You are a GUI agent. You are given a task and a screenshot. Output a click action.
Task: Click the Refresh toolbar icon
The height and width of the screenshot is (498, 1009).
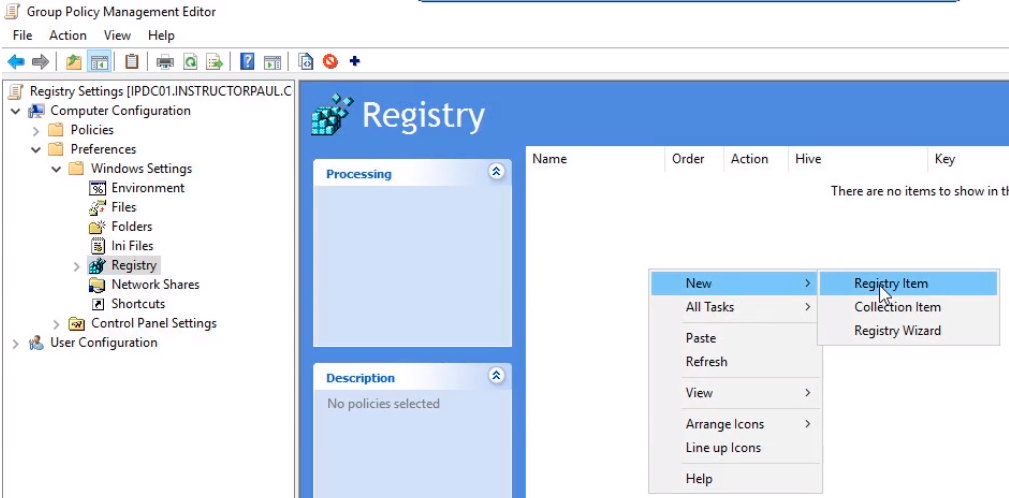[x=190, y=62]
